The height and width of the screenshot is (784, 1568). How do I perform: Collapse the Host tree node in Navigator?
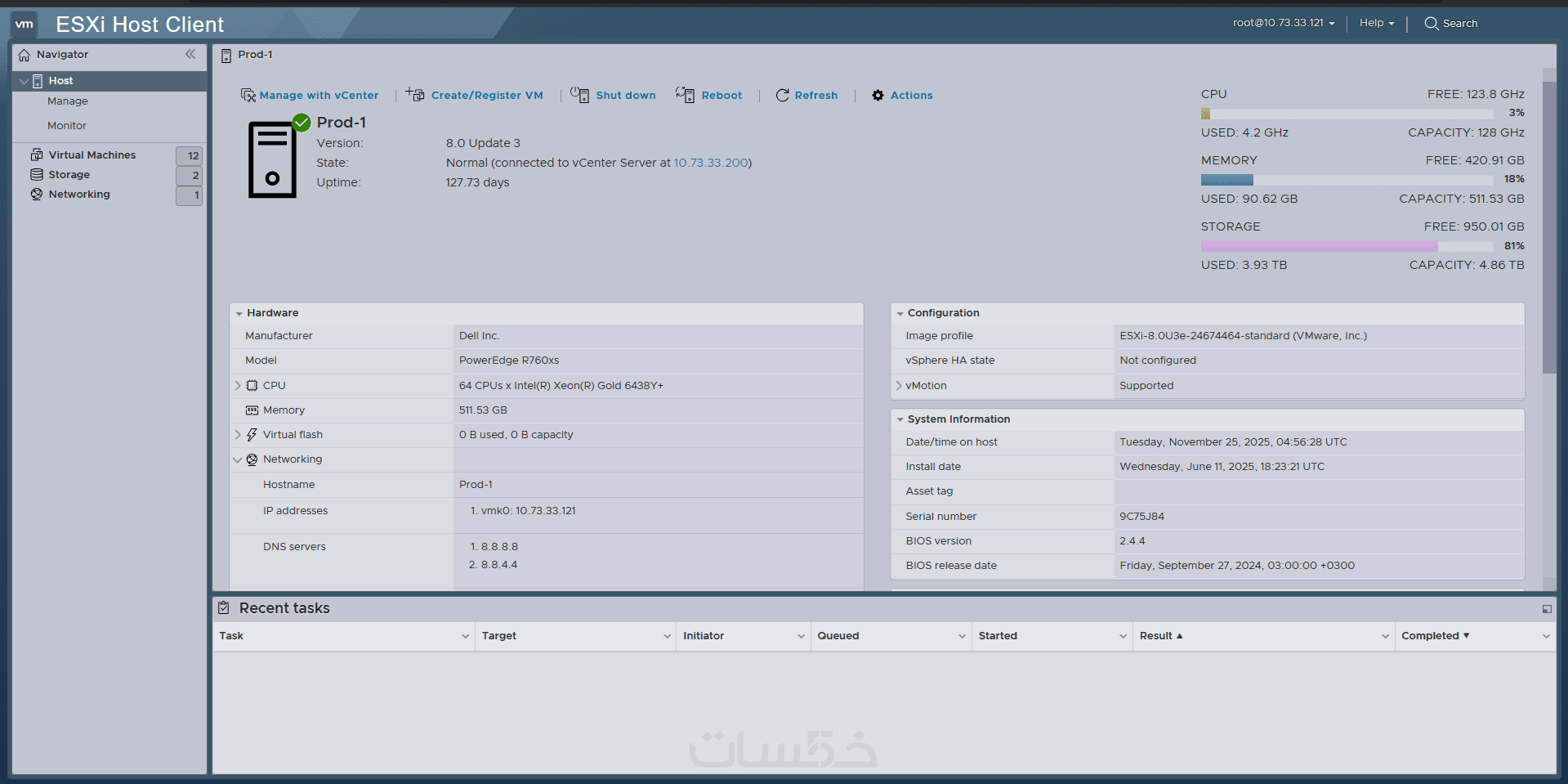click(x=24, y=81)
